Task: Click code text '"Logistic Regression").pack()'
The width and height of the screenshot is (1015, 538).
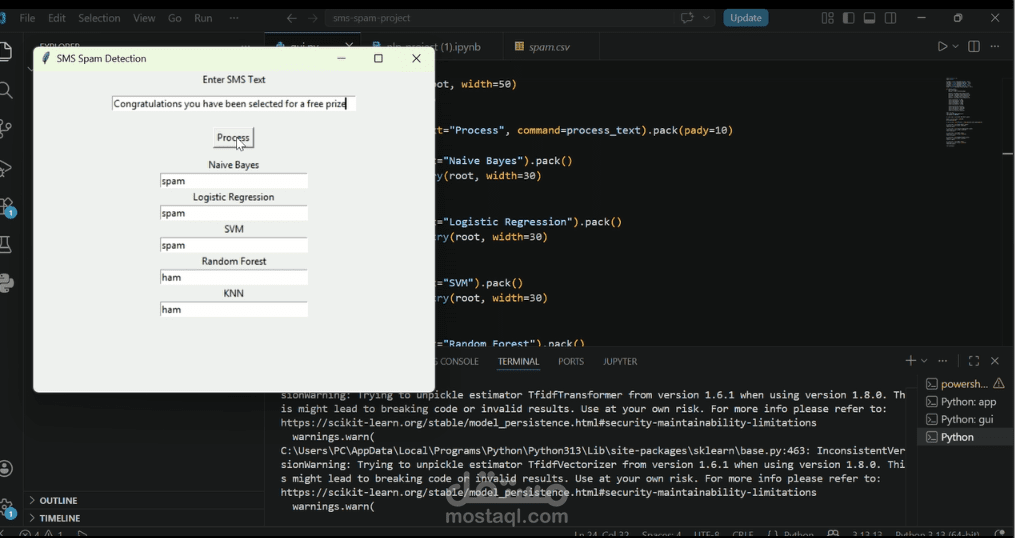Action: pos(533,222)
